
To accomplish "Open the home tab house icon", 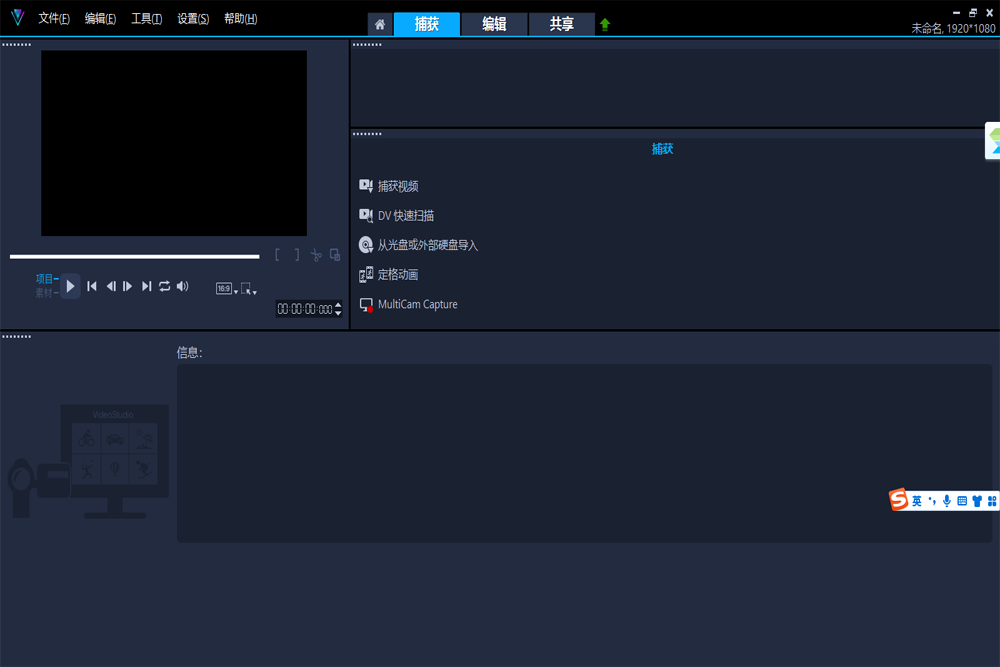I will [380, 25].
